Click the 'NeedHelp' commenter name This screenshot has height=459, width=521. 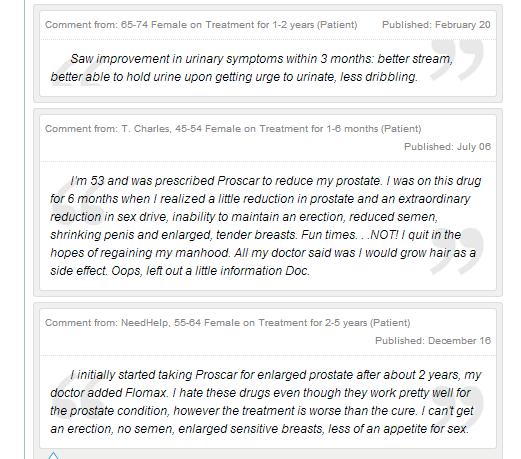pos(146,323)
